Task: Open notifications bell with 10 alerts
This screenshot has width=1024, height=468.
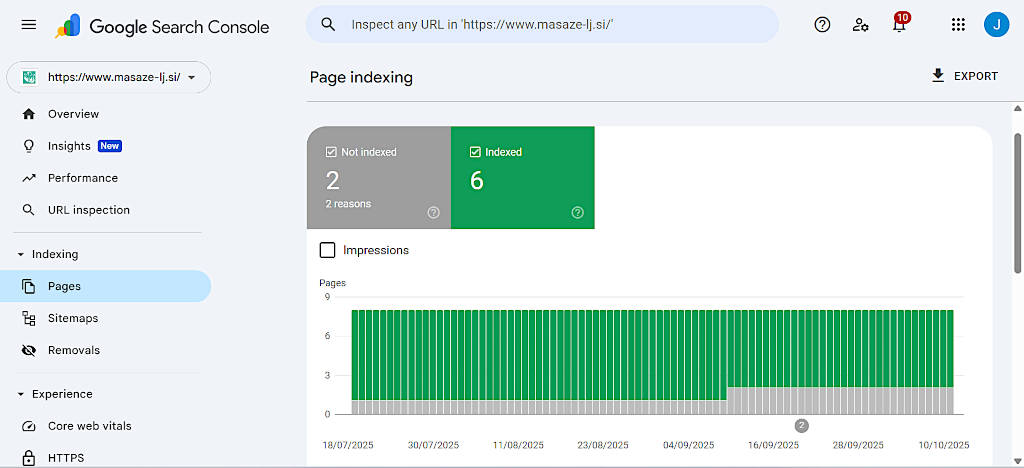Action: point(899,25)
